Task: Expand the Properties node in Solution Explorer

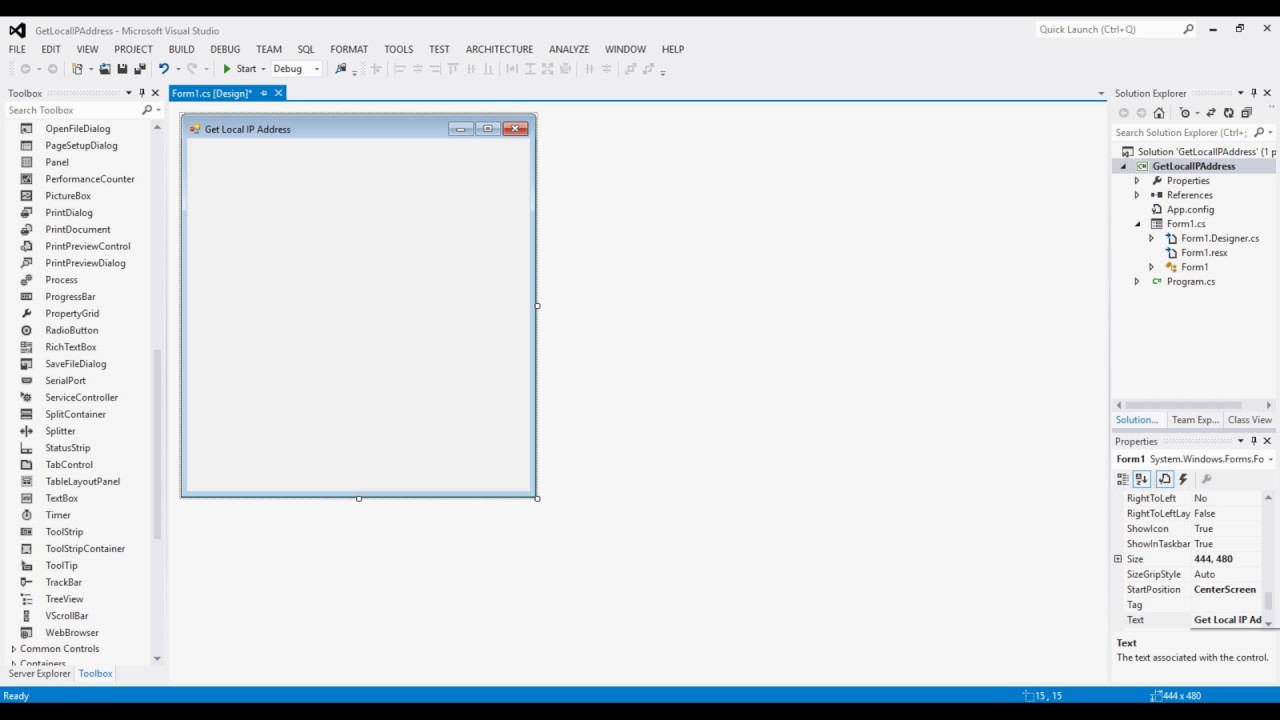Action: 1137,181
